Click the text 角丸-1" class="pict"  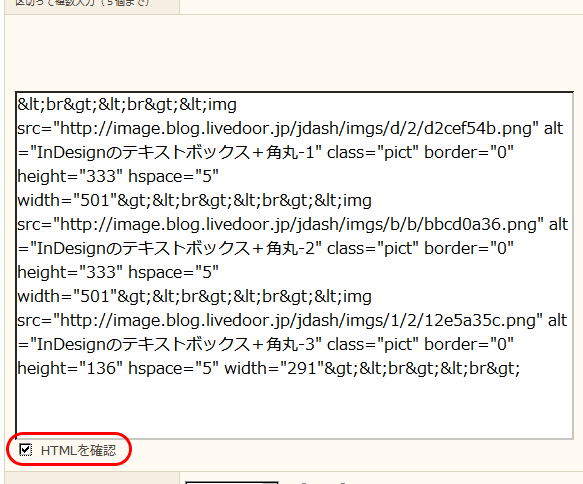point(342,152)
